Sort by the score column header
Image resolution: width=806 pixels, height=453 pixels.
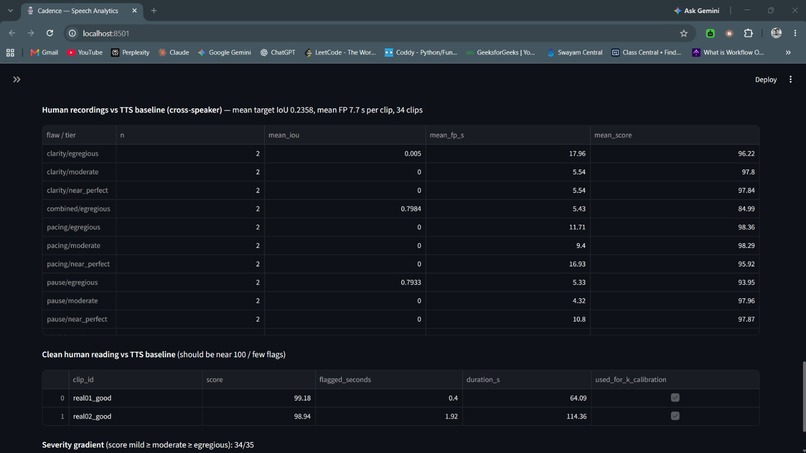(259, 379)
